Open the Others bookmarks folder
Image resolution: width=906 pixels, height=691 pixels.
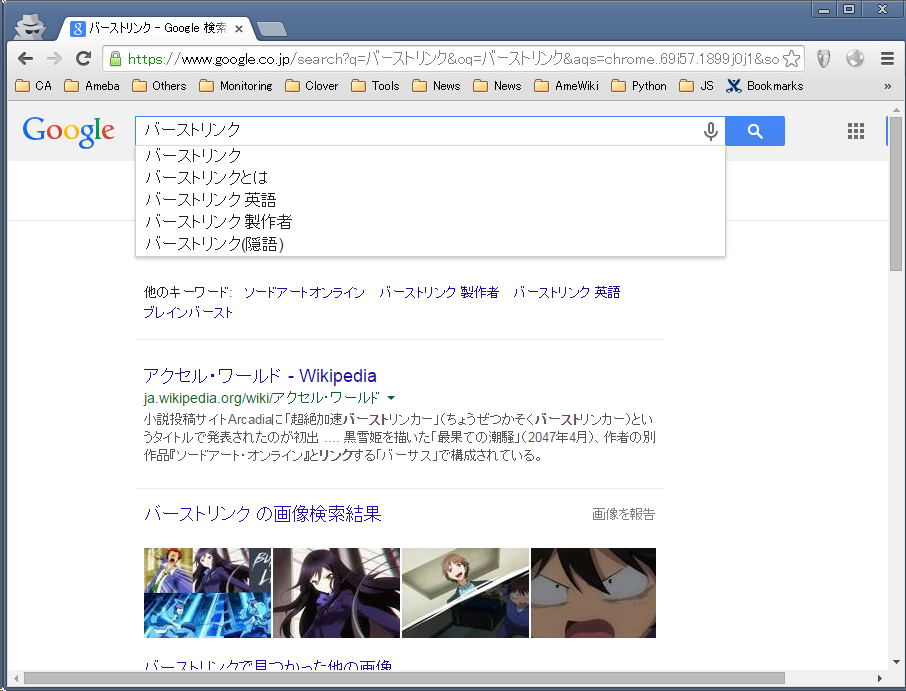pos(159,86)
